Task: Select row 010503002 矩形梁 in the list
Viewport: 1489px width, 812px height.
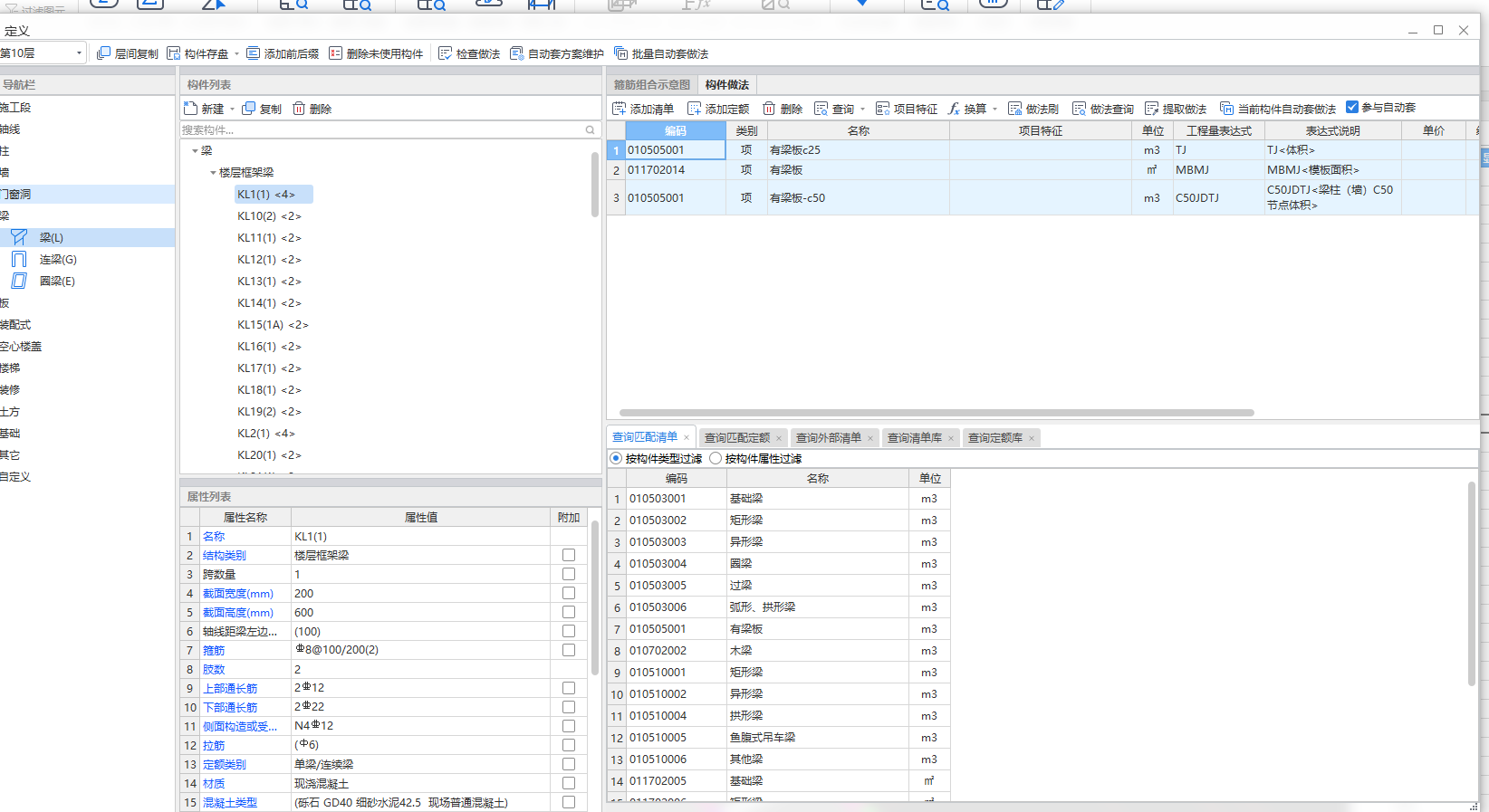Action: (778, 521)
